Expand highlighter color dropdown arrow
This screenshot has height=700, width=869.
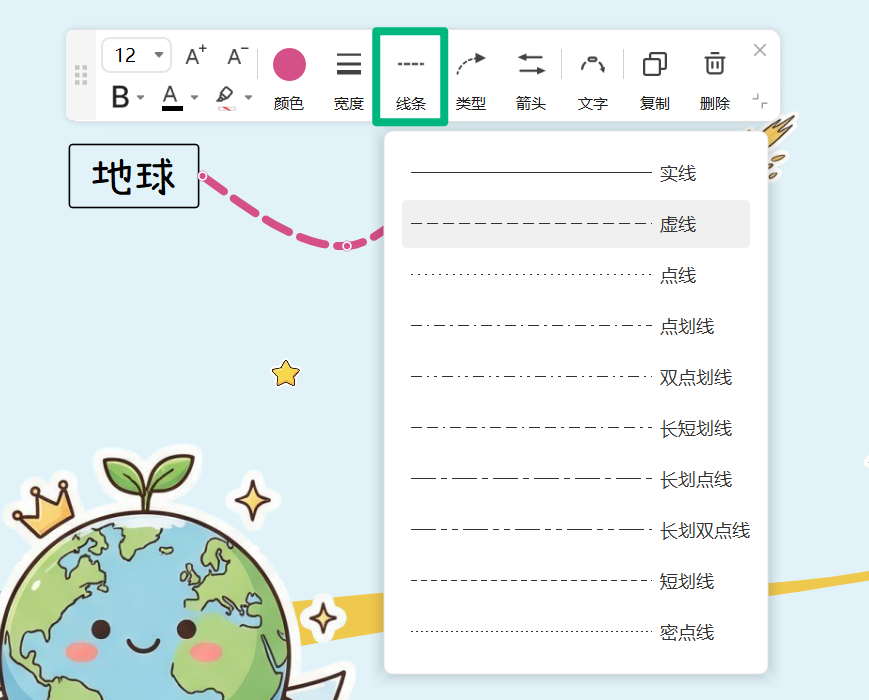(x=248, y=98)
